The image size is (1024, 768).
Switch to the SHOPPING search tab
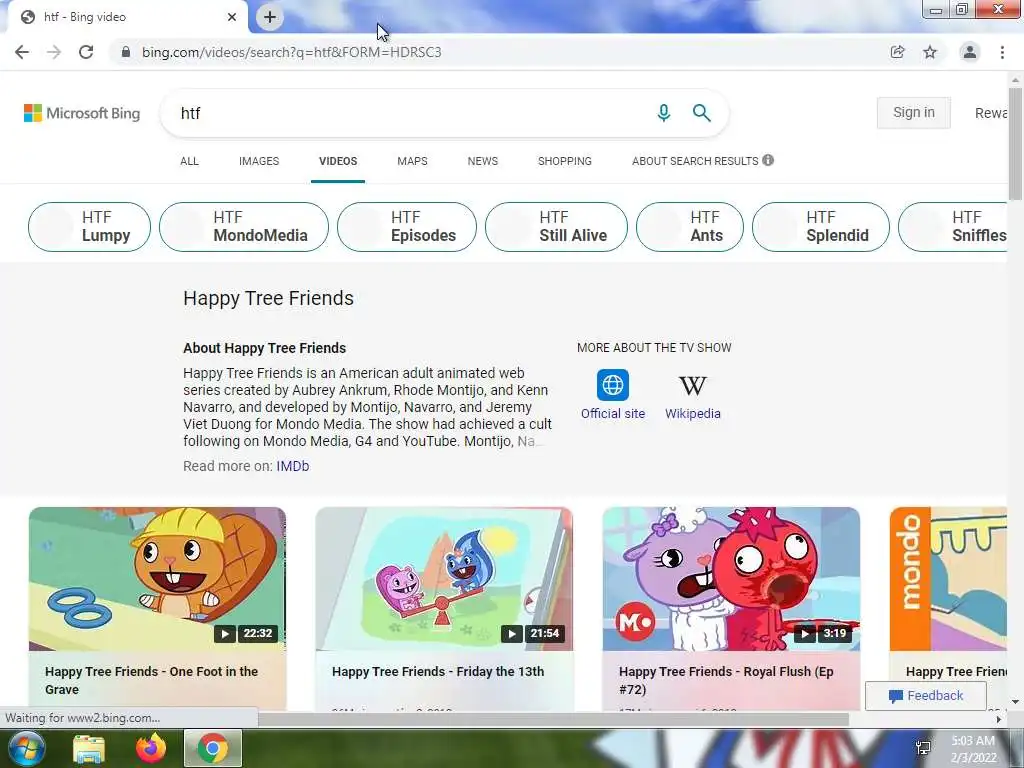(x=565, y=161)
